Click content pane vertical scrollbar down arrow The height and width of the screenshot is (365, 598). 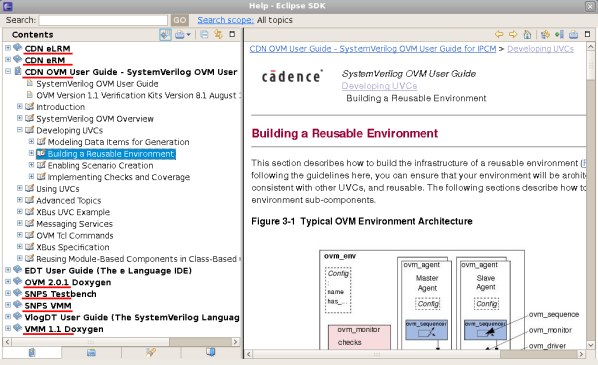pos(590,345)
